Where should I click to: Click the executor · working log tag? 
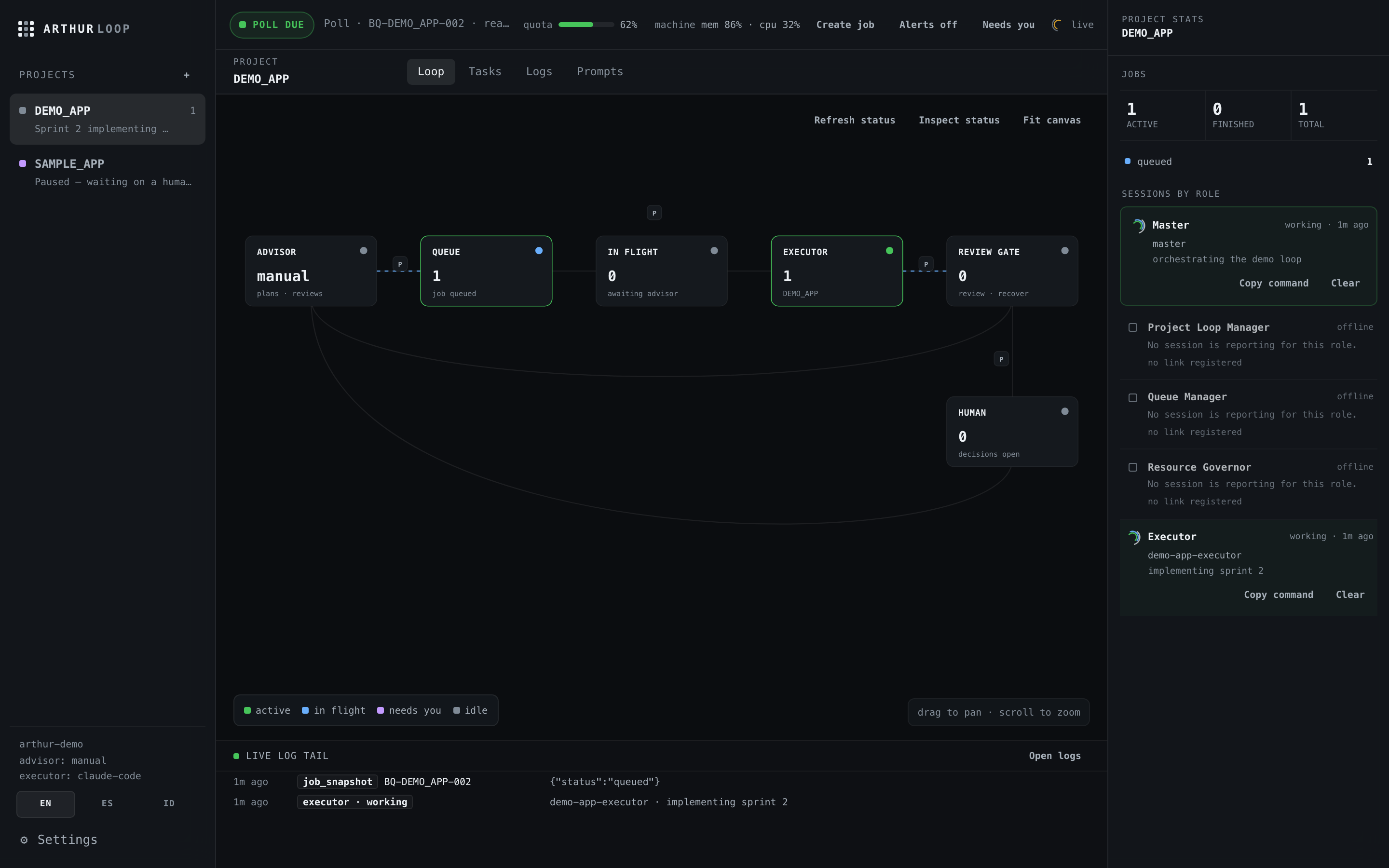pyautogui.click(x=354, y=802)
